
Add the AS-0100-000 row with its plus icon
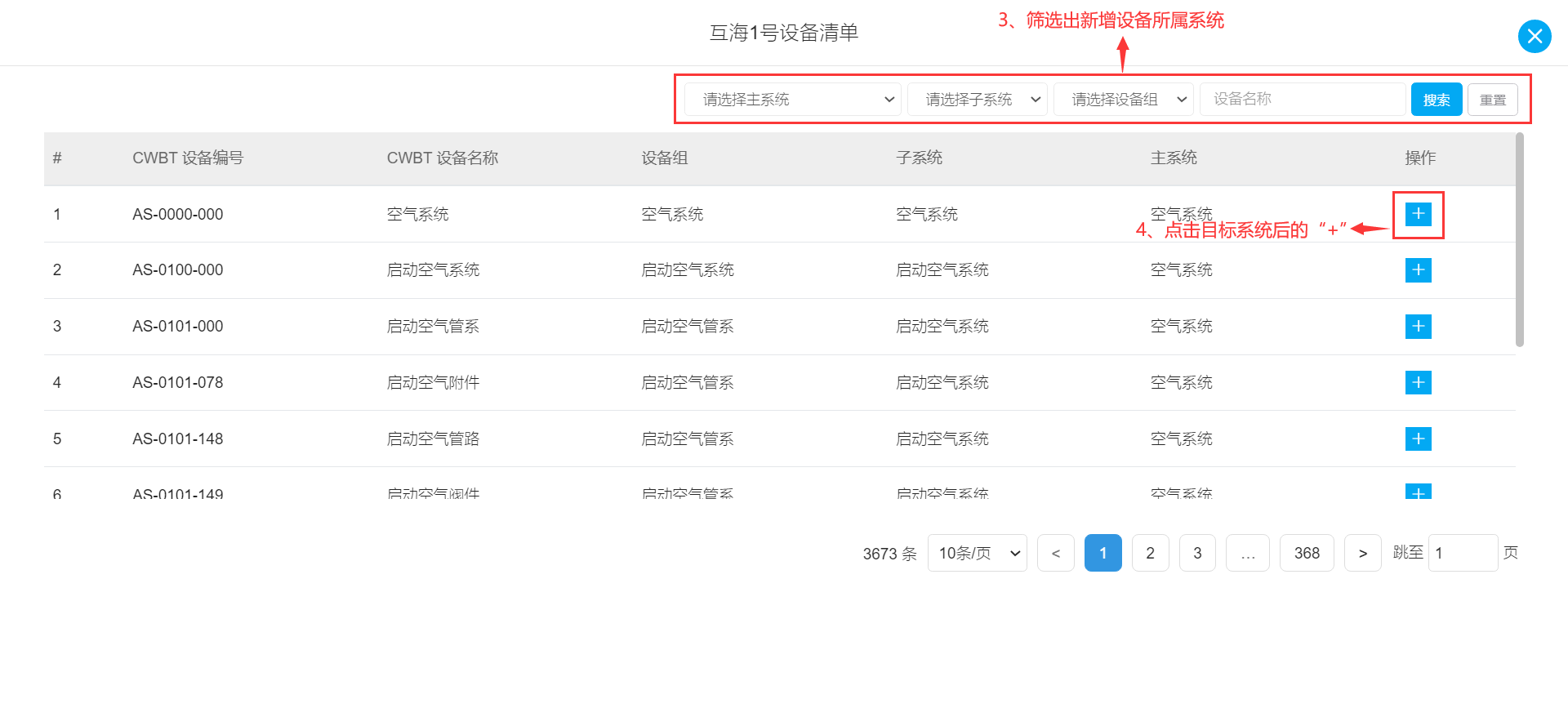[1419, 270]
